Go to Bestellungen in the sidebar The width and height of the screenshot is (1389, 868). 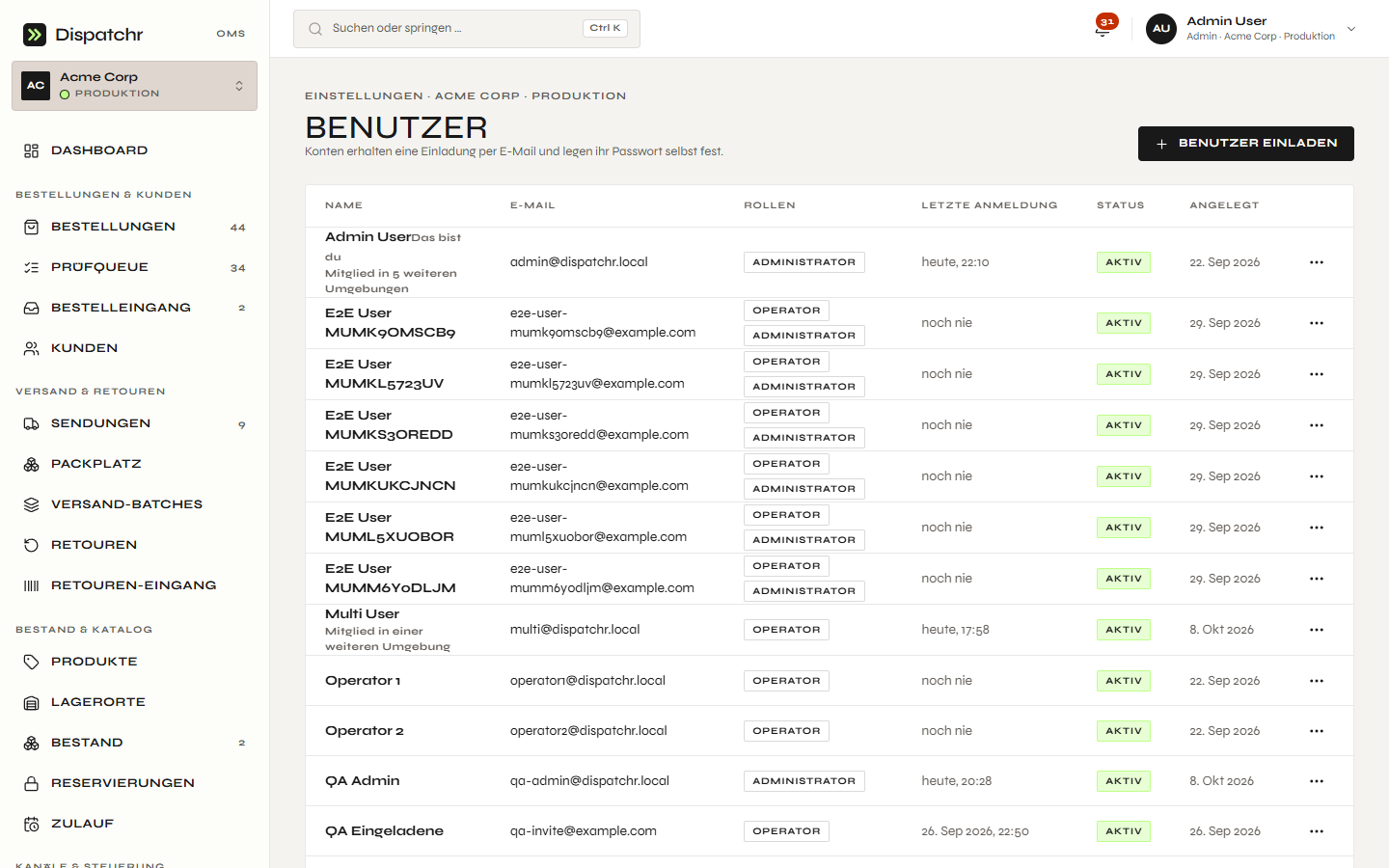tap(134, 227)
